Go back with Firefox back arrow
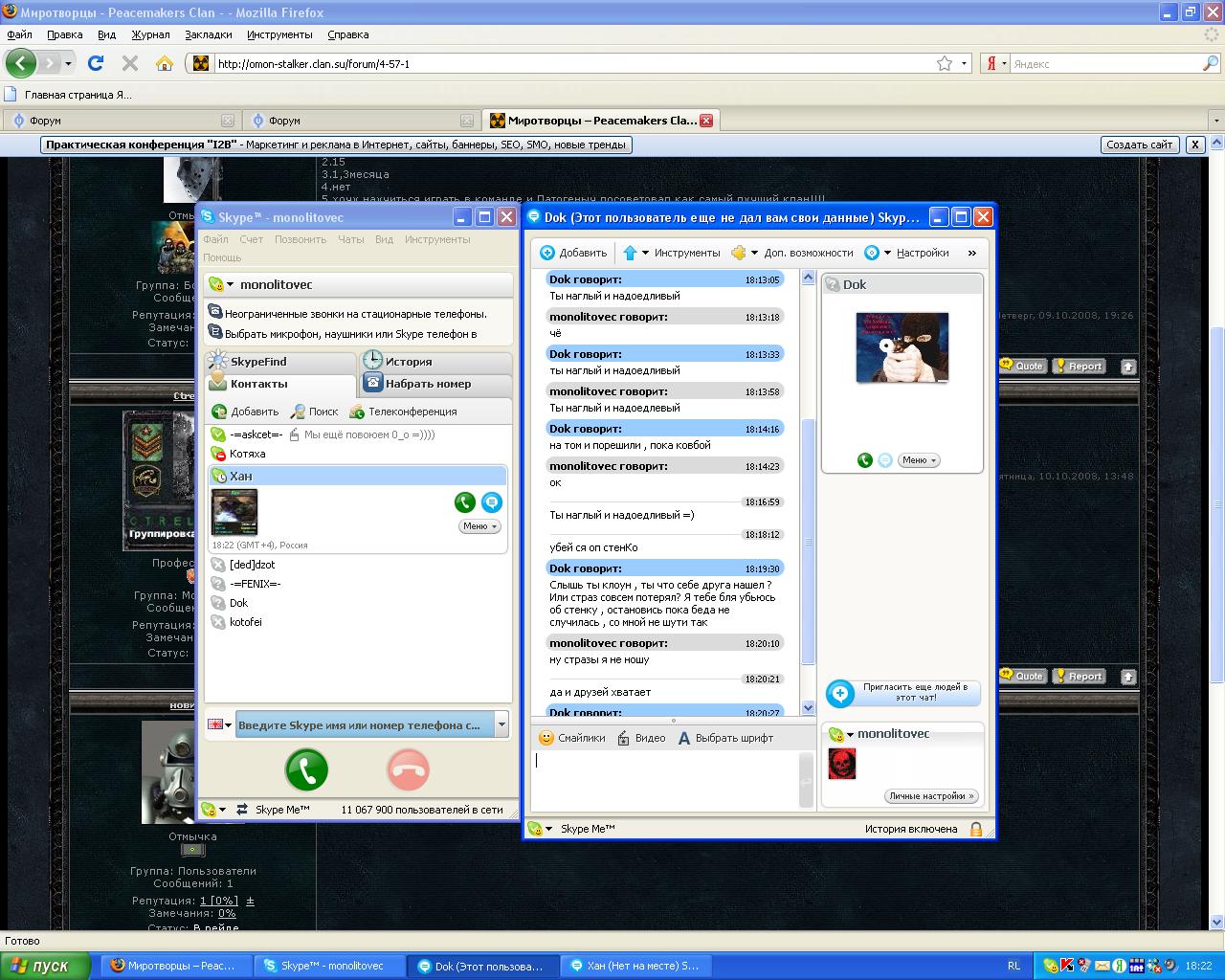Screen dimensions: 1225x980 pyautogui.click(x=21, y=63)
